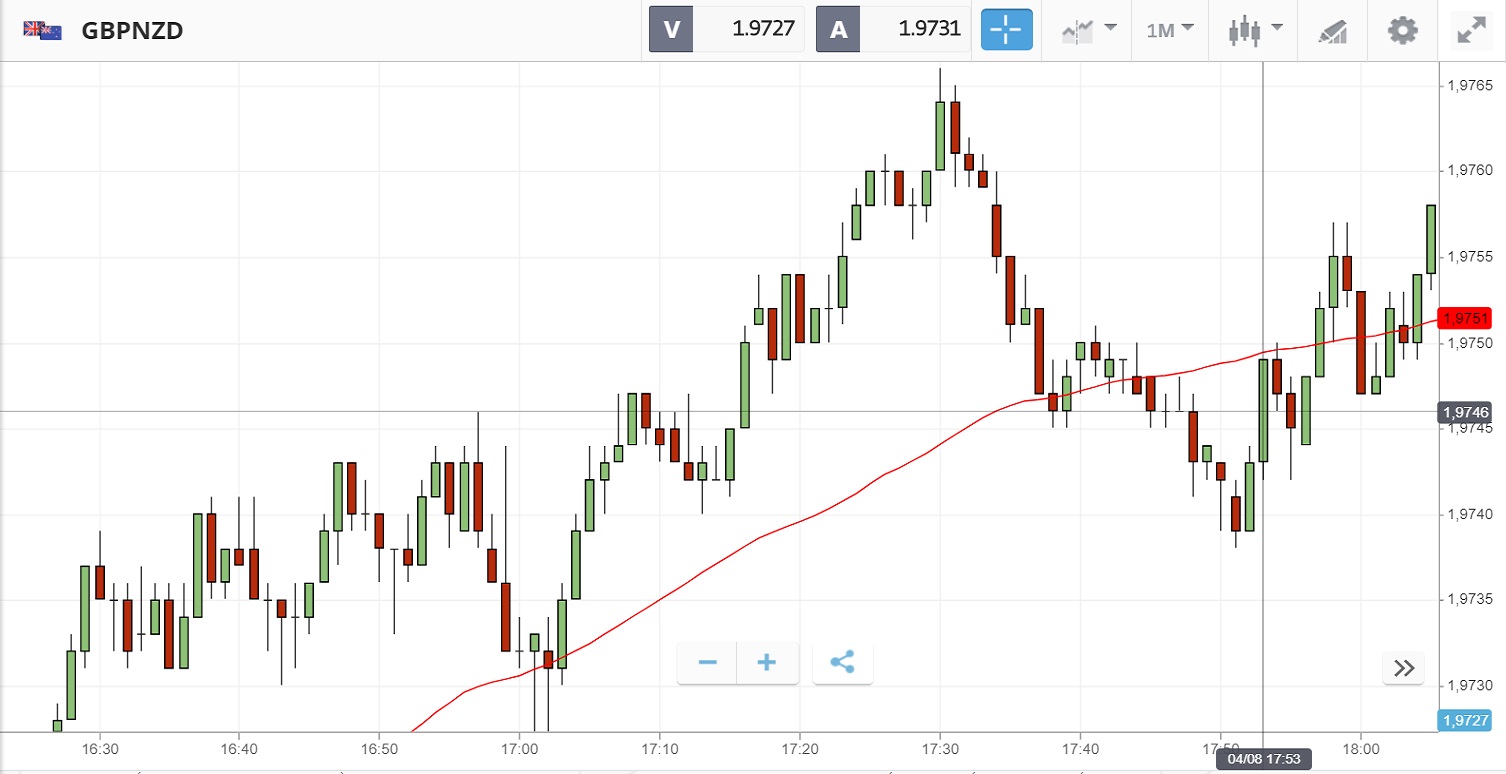Screen dimensions: 1506x774
Task: Click the red 1,9751 moving average price tag
Action: (x=1465, y=319)
